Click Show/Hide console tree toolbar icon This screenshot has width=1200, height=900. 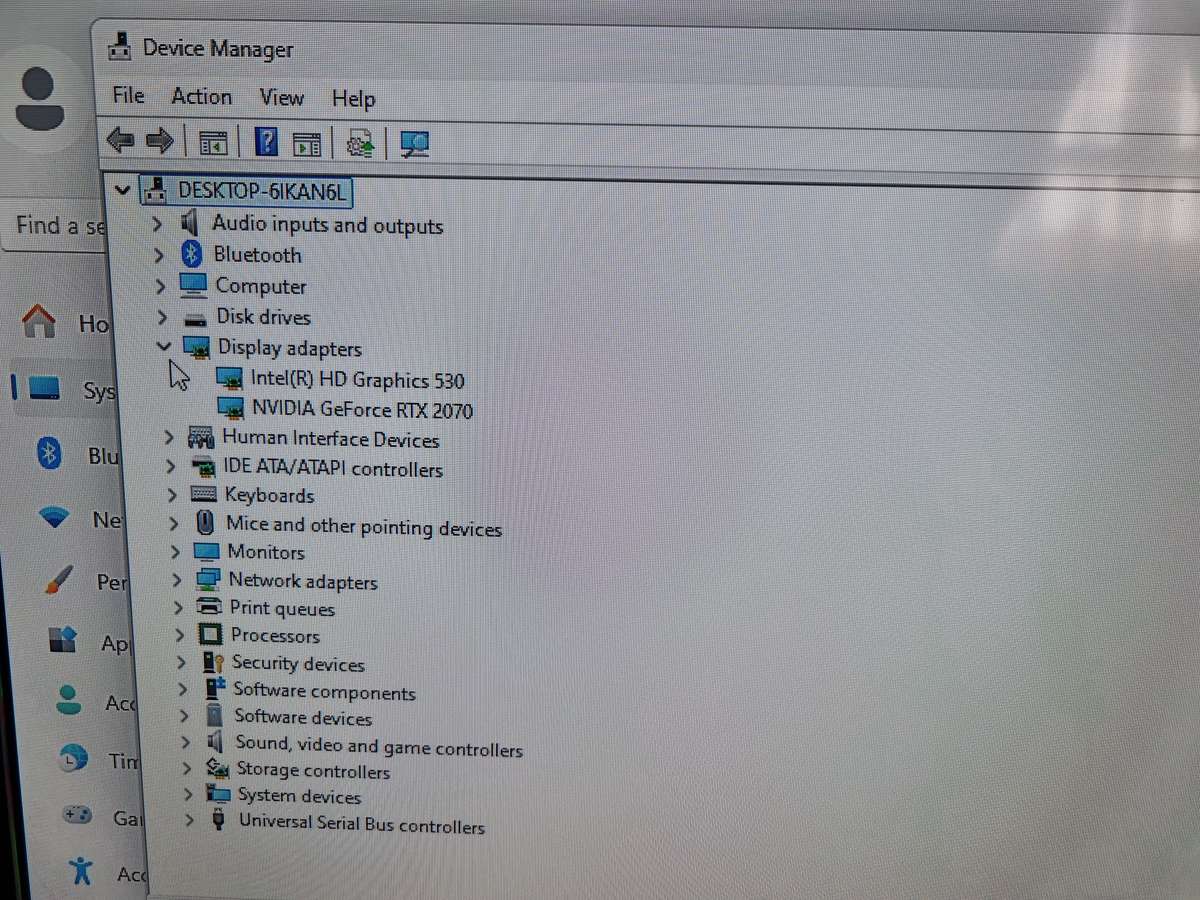(213, 143)
